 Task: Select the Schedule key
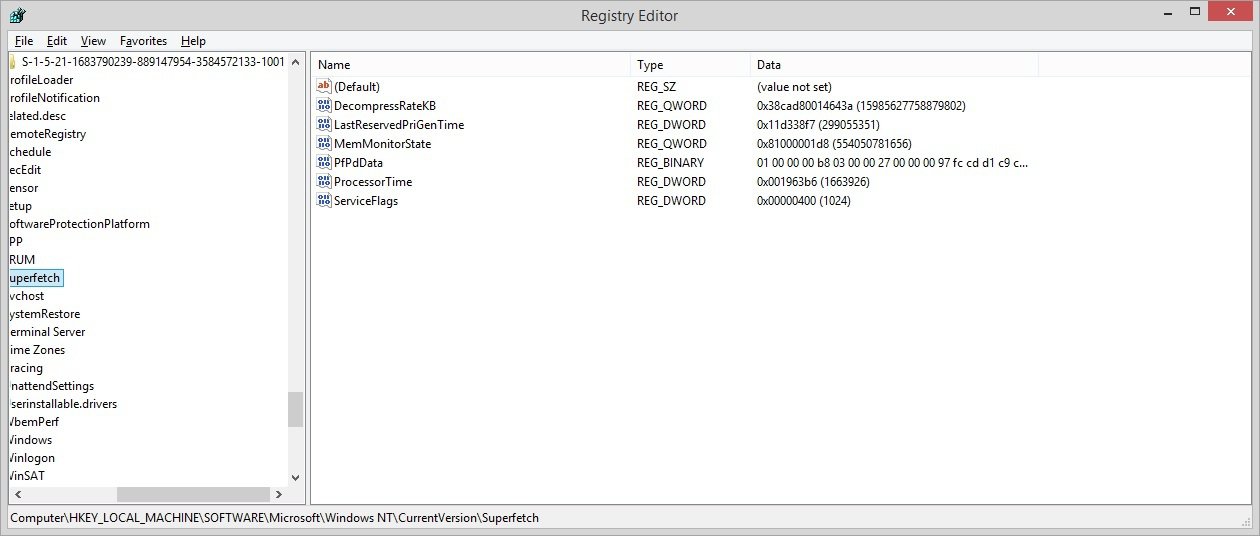coord(30,152)
